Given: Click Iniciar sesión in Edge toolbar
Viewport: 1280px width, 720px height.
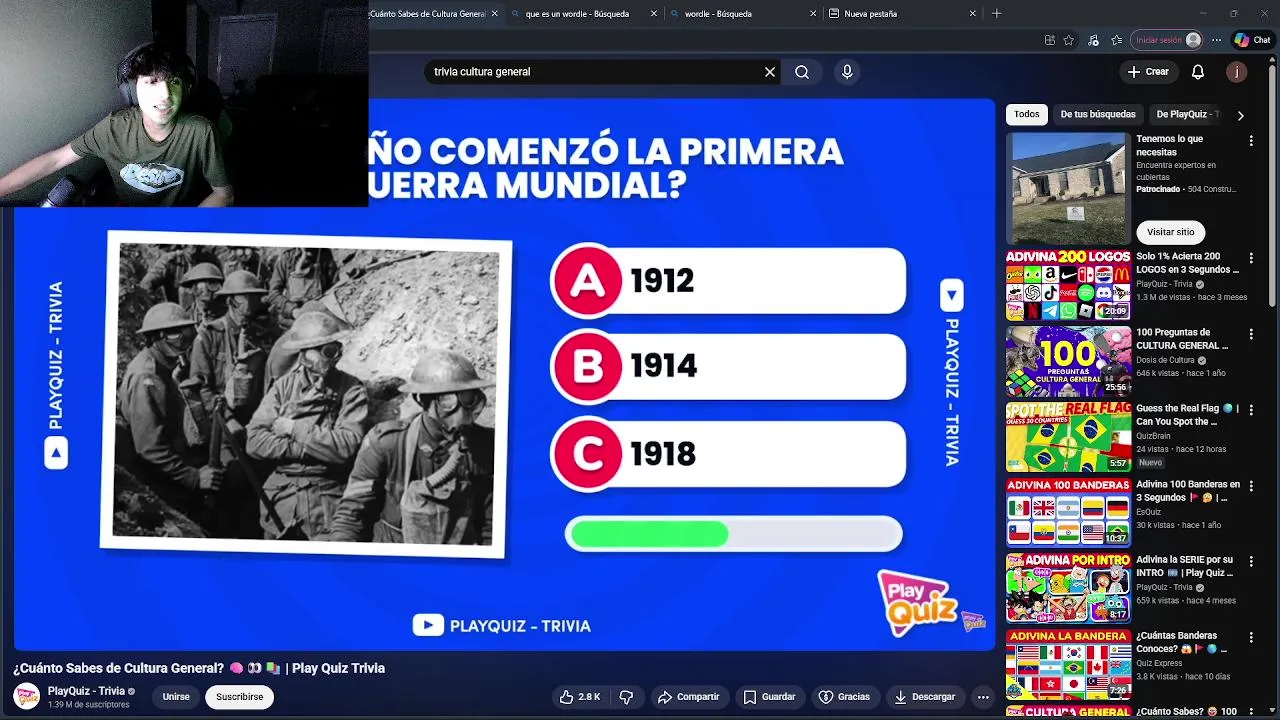Looking at the screenshot, I should point(1167,40).
